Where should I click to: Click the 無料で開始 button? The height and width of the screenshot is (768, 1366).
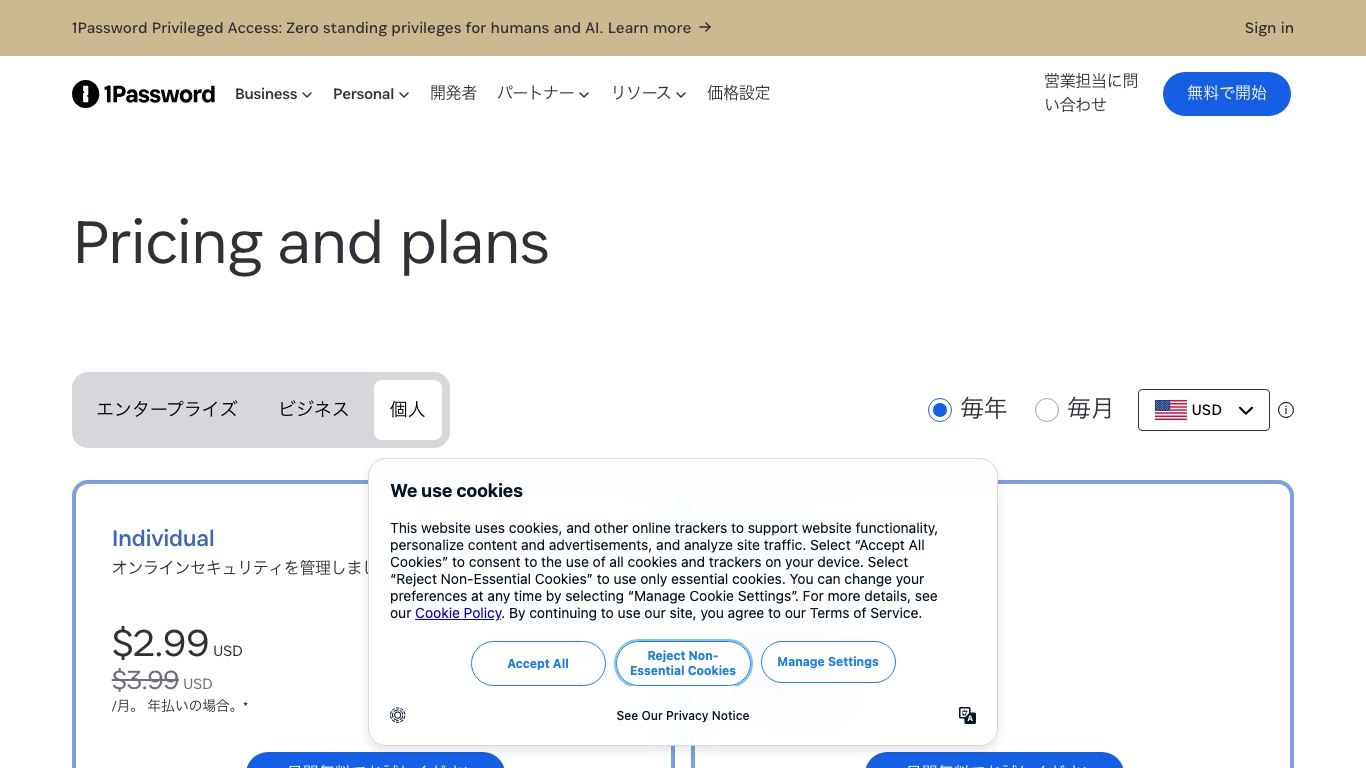coord(1227,93)
